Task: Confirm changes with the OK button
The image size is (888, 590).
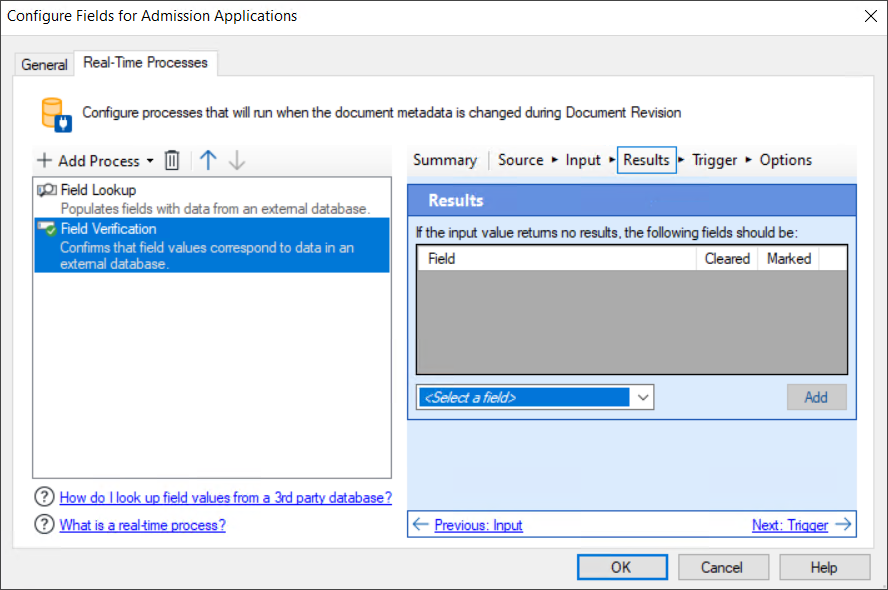Action: coord(622,566)
